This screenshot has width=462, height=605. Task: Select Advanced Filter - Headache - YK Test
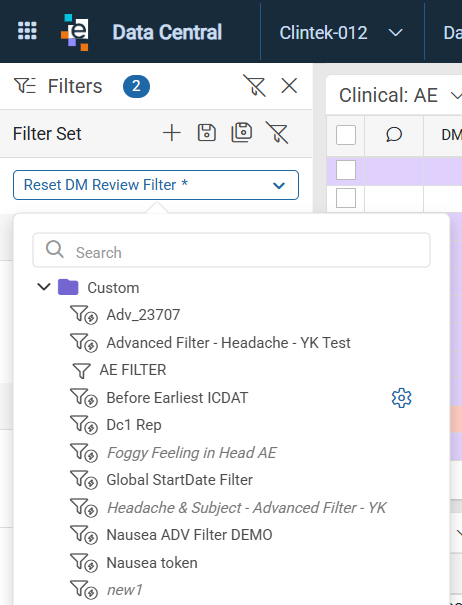[228, 343]
